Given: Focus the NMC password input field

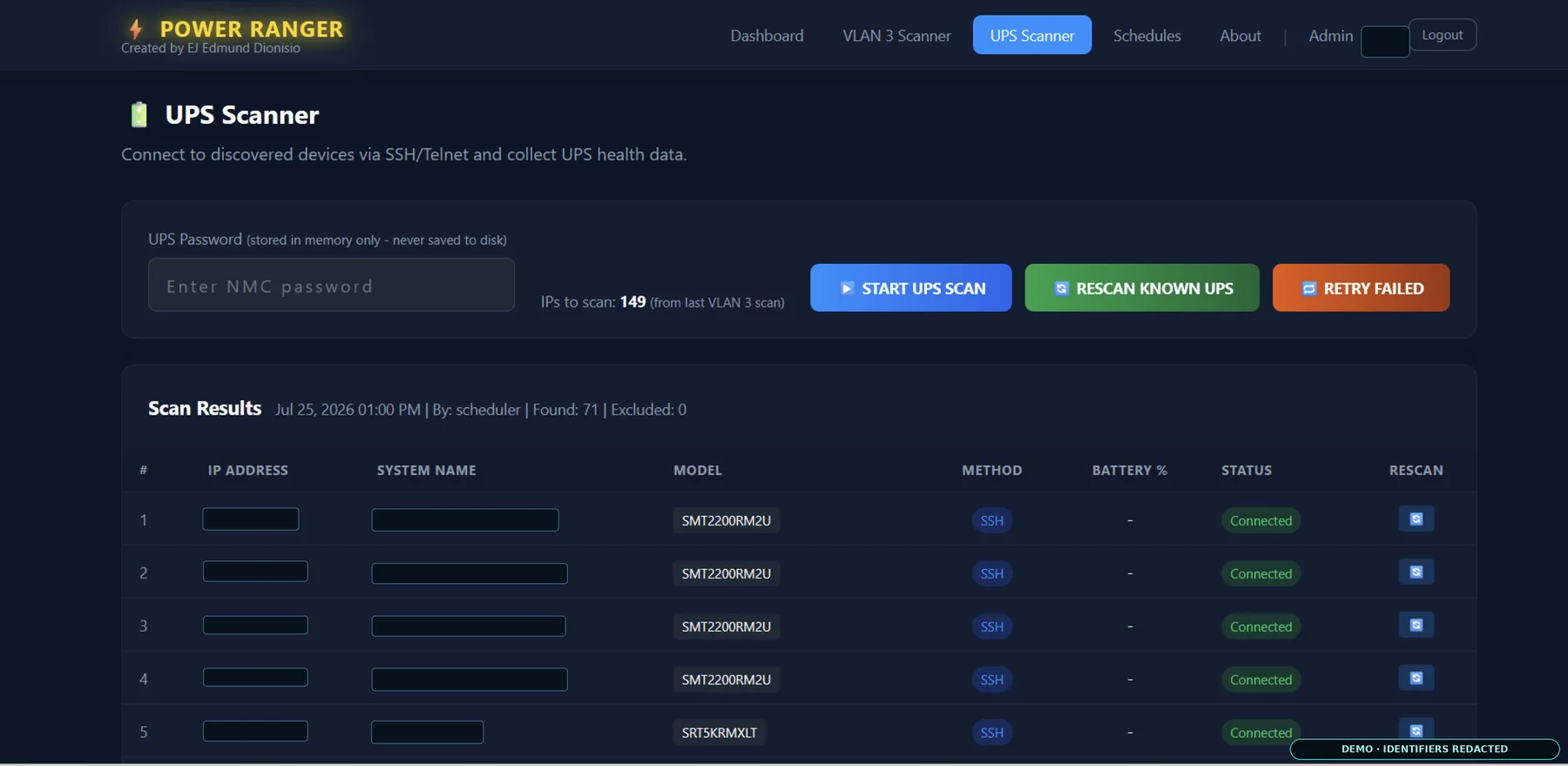Looking at the screenshot, I should [x=331, y=285].
